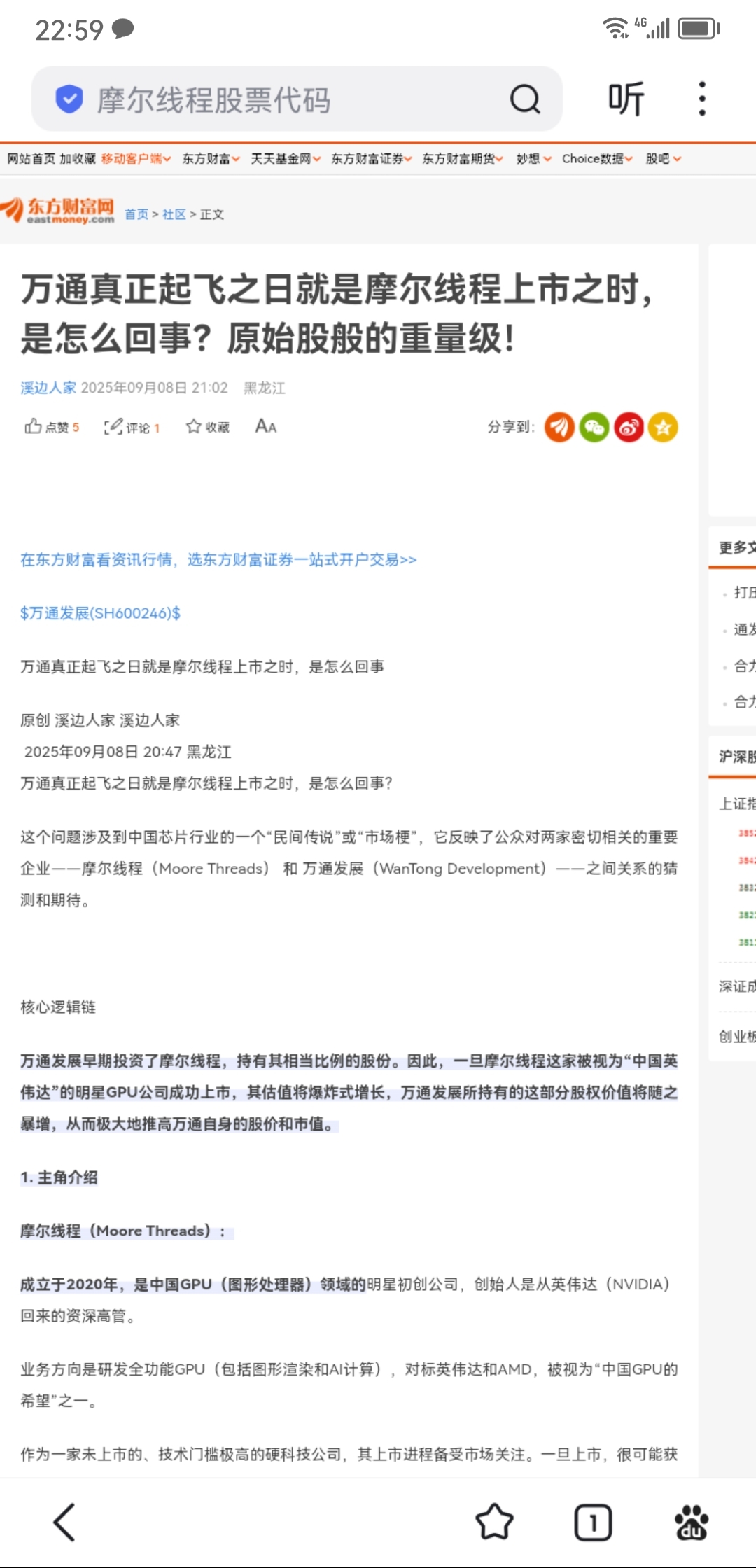The image size is (756, 1568).
Task: Go to 社区 breadcrumb link
Action: [174, 214]
